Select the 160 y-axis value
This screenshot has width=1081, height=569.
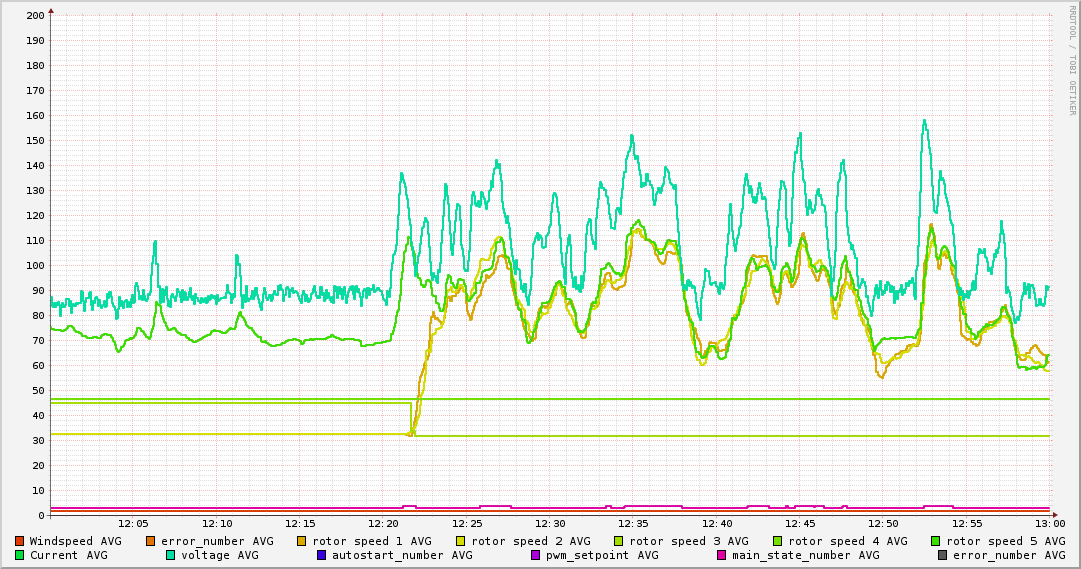[36, 116]
